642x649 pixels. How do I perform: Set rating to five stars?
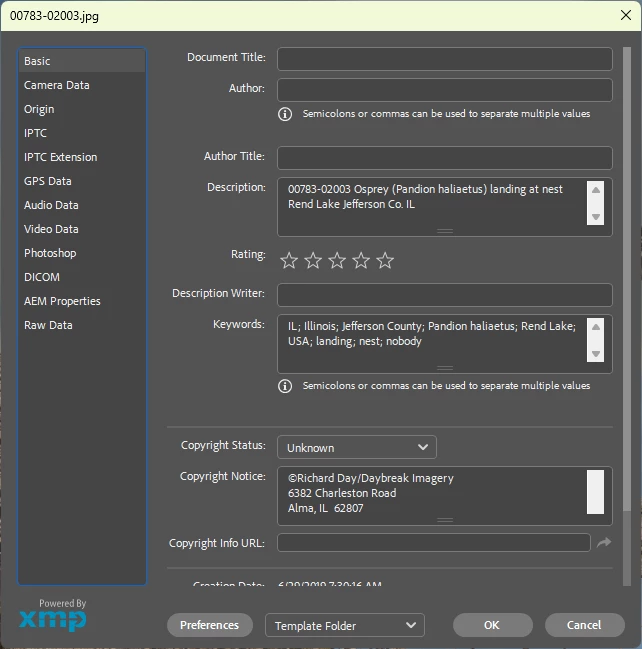coord(385,260)
